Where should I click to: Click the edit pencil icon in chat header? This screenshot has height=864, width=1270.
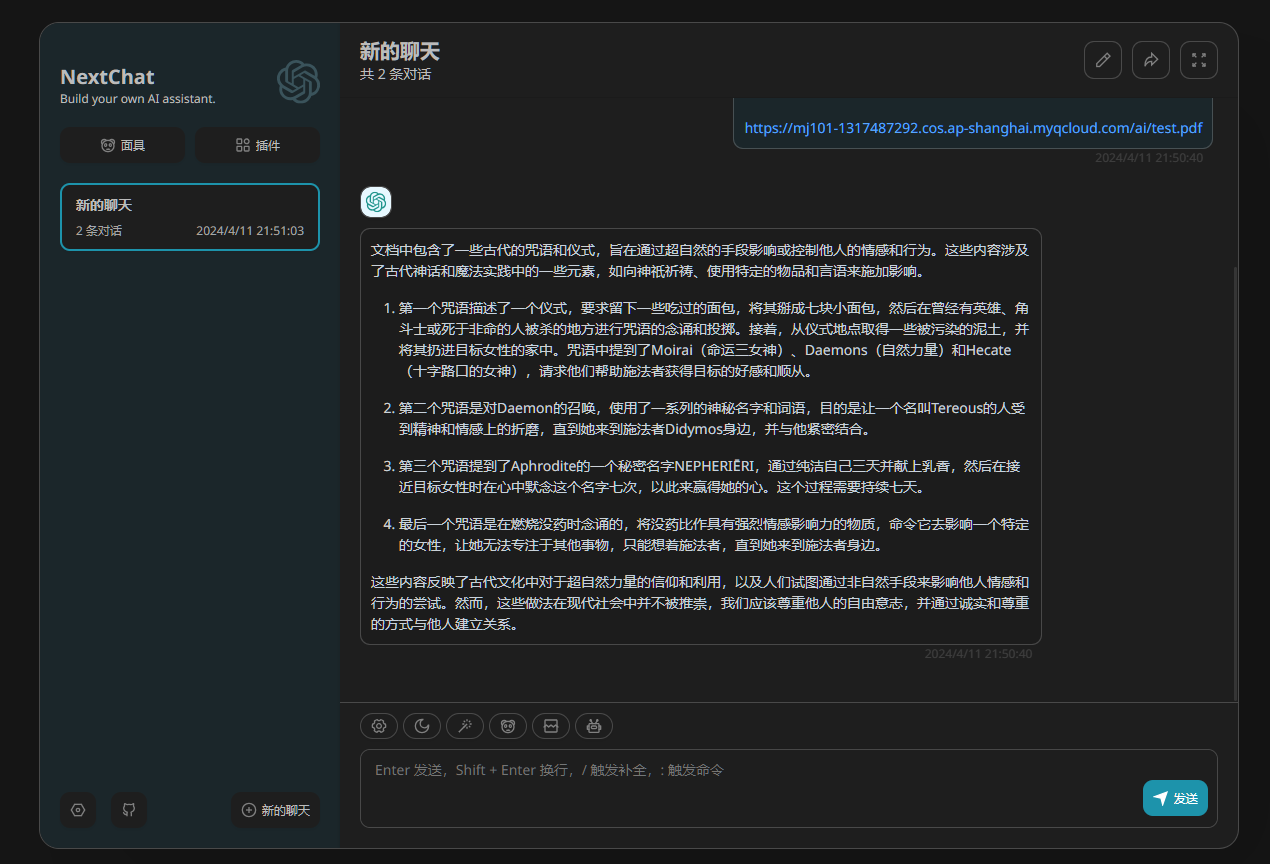[1103, 60]
